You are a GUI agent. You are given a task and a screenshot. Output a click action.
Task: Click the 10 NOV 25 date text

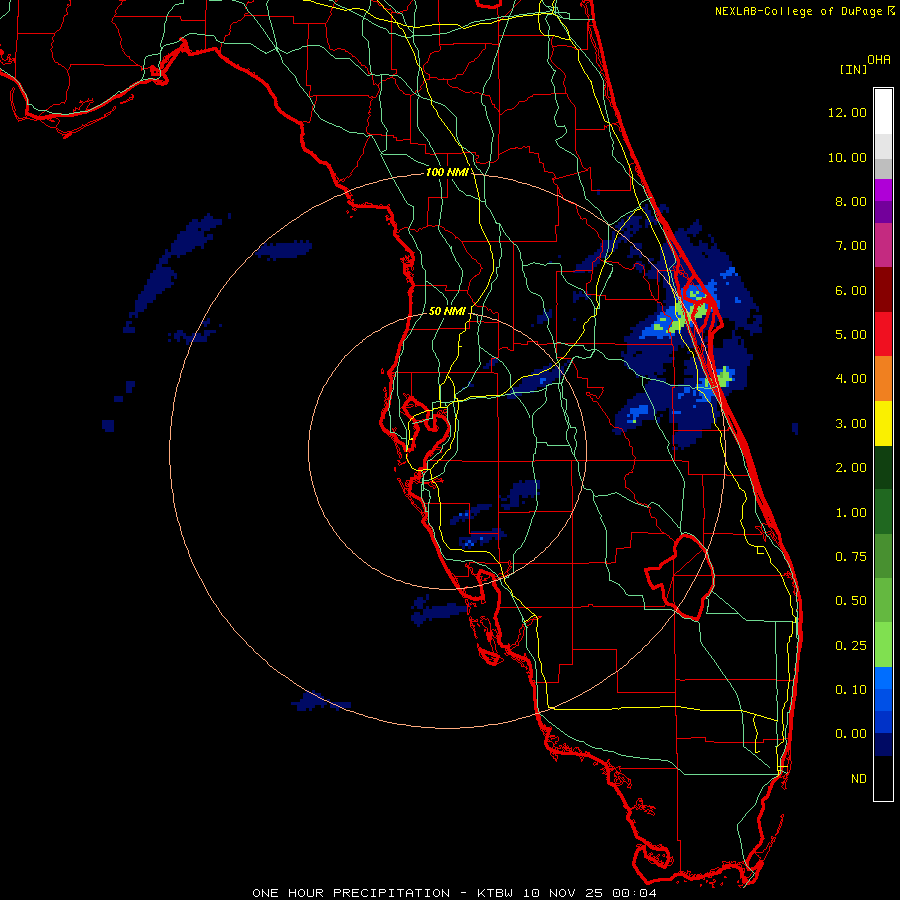[x=565, y=893]
